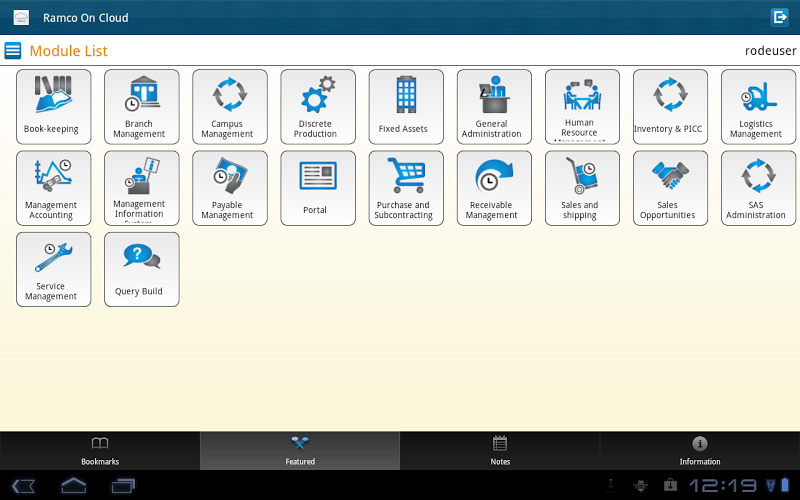This screenshot has height=500, width=800.
Task: Open Service Management module
Action: (54, 269)
